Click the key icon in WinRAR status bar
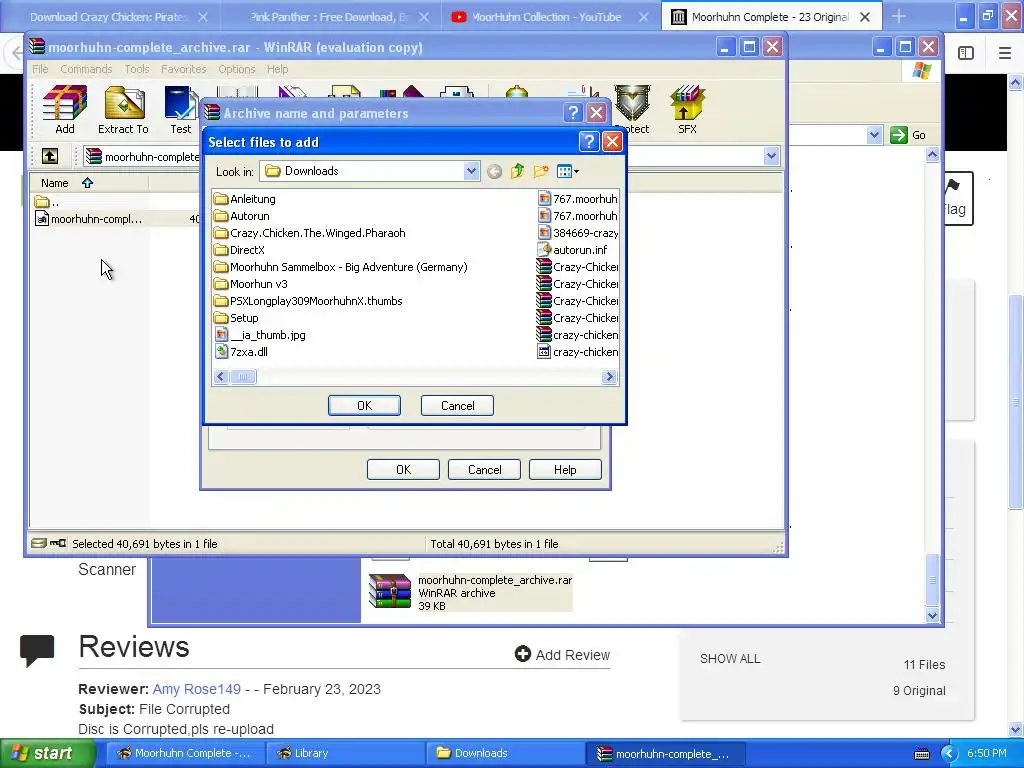Image resolution: width=1024 pixels, height=768 pixels. pyautogui.click(x=58, y=543)
